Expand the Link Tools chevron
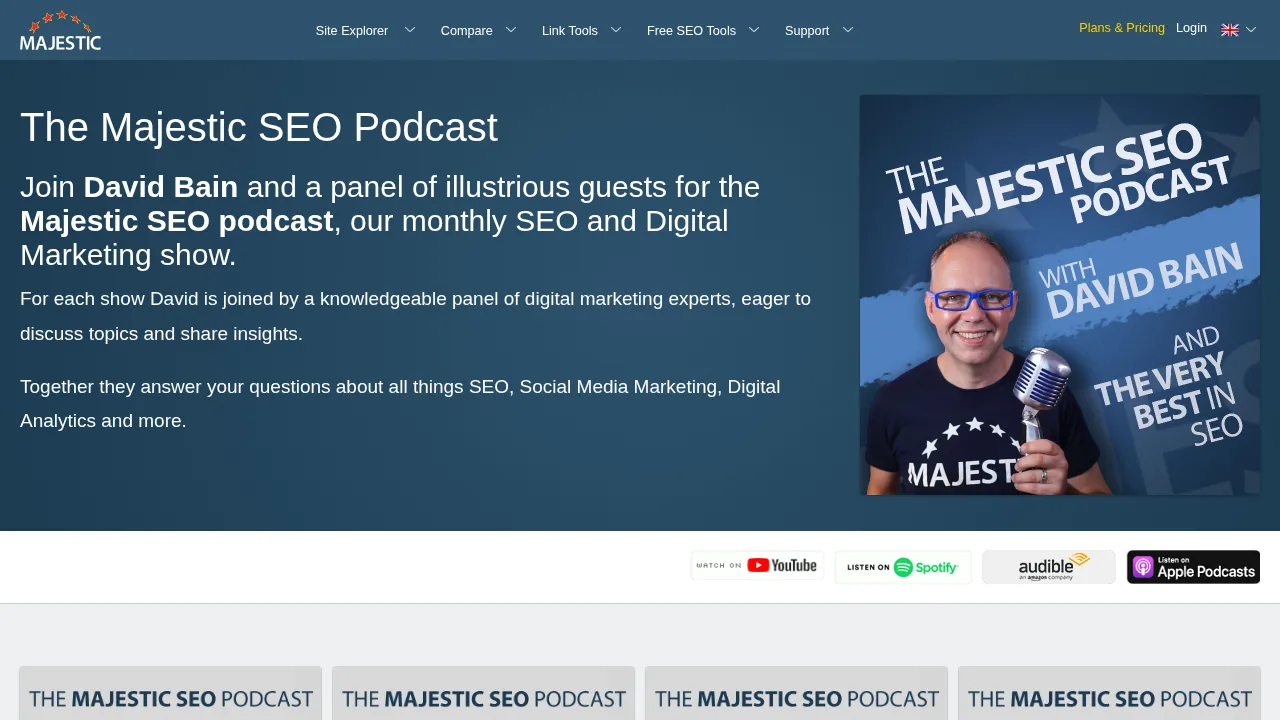 (616, 30)
